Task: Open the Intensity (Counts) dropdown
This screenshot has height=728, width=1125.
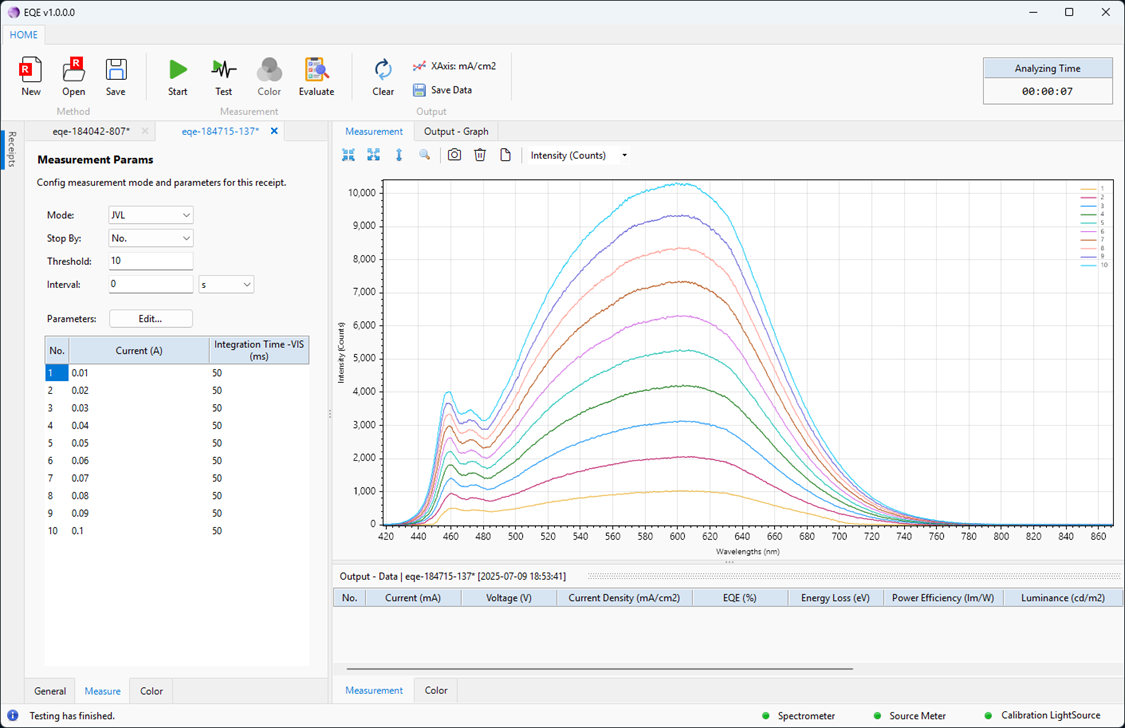Action: click(x=579, y=155)
